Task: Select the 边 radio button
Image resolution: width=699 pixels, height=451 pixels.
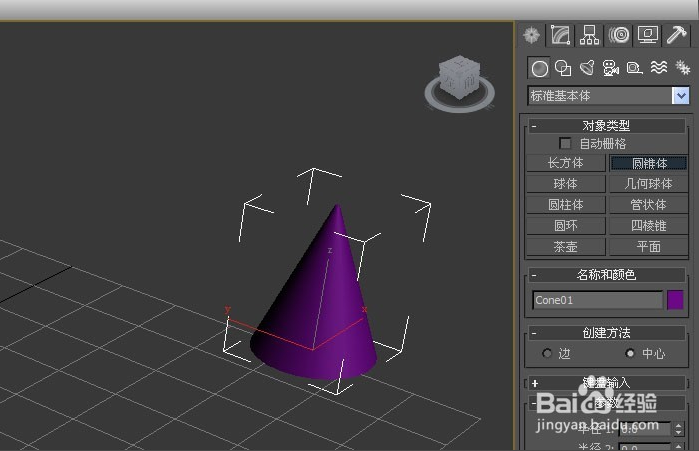Action: [547, 353]
